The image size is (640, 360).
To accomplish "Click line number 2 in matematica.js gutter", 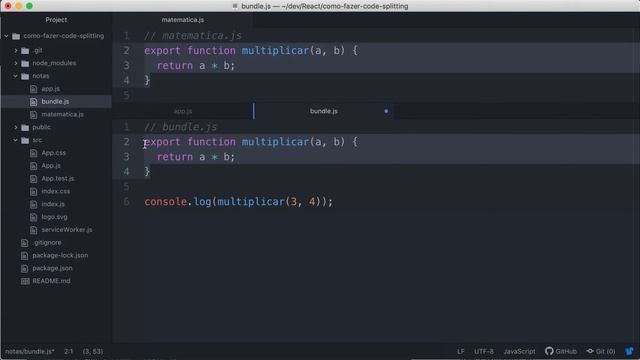I will click(126, 51).
